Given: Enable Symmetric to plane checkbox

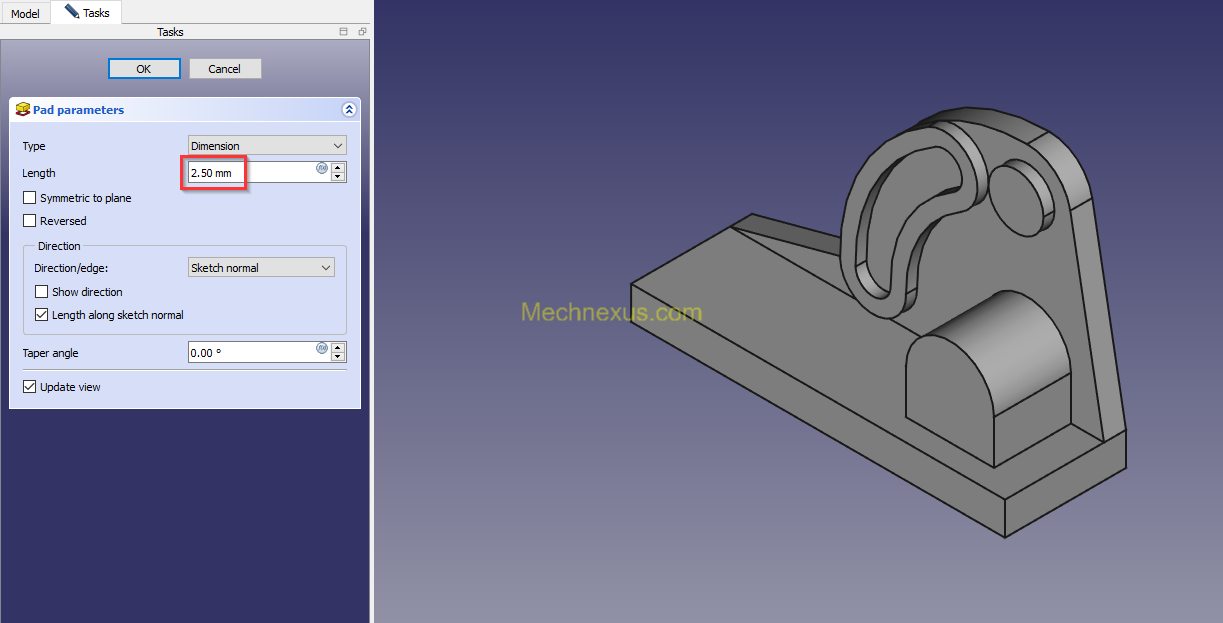Looking at the screenshot, I should coord(29,198).
